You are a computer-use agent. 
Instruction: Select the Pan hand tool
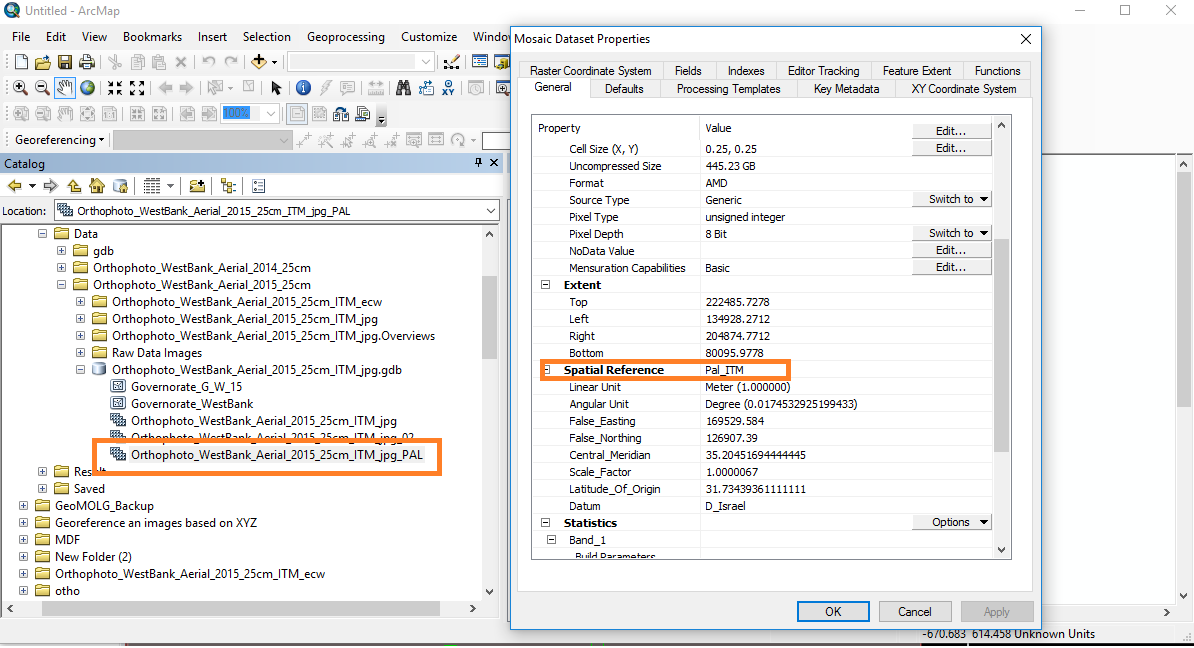[x=65, y=88]
